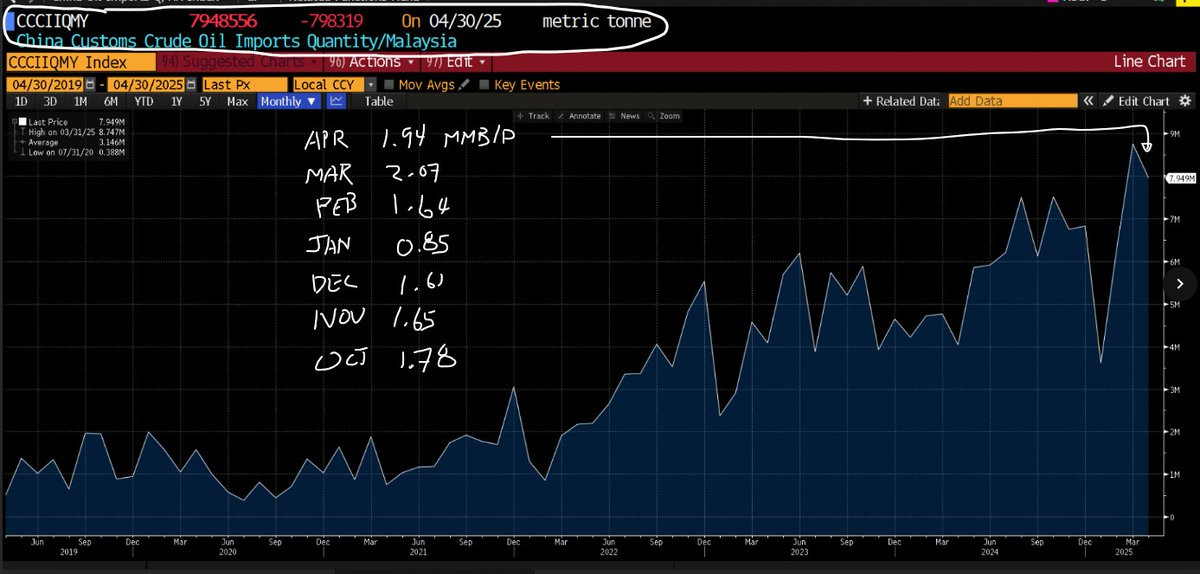Select the YTD range tab
The height and width of the screenshot is (574, 1200).
[x=144, y=101]
